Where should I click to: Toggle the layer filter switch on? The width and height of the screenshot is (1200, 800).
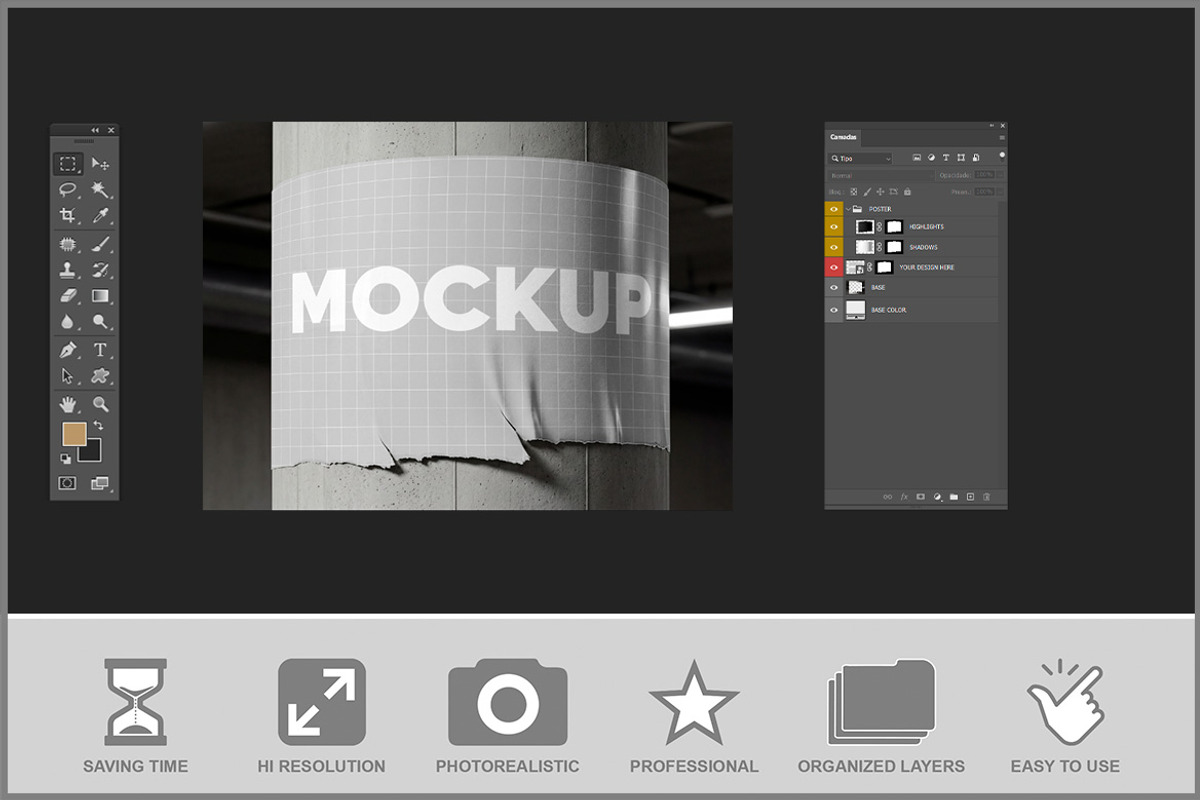1001,155
